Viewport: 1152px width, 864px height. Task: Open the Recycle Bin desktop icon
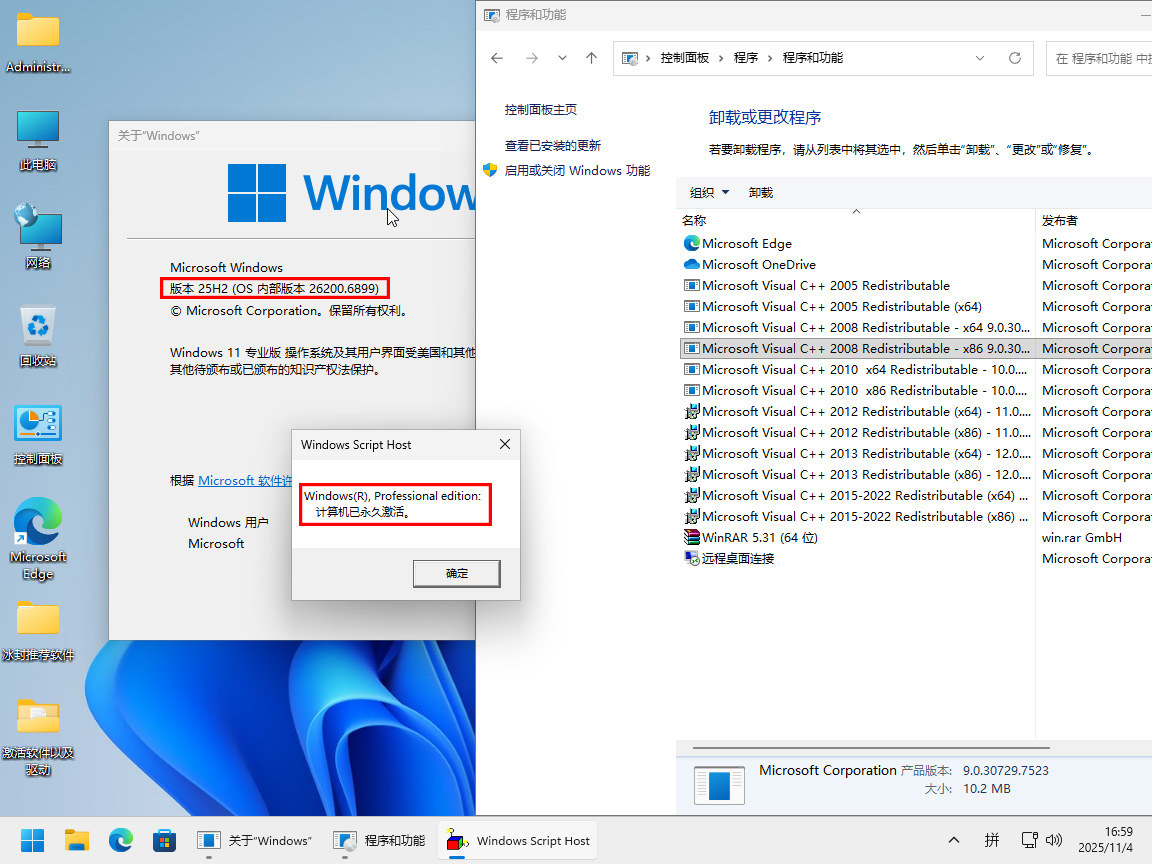point(38,336)
